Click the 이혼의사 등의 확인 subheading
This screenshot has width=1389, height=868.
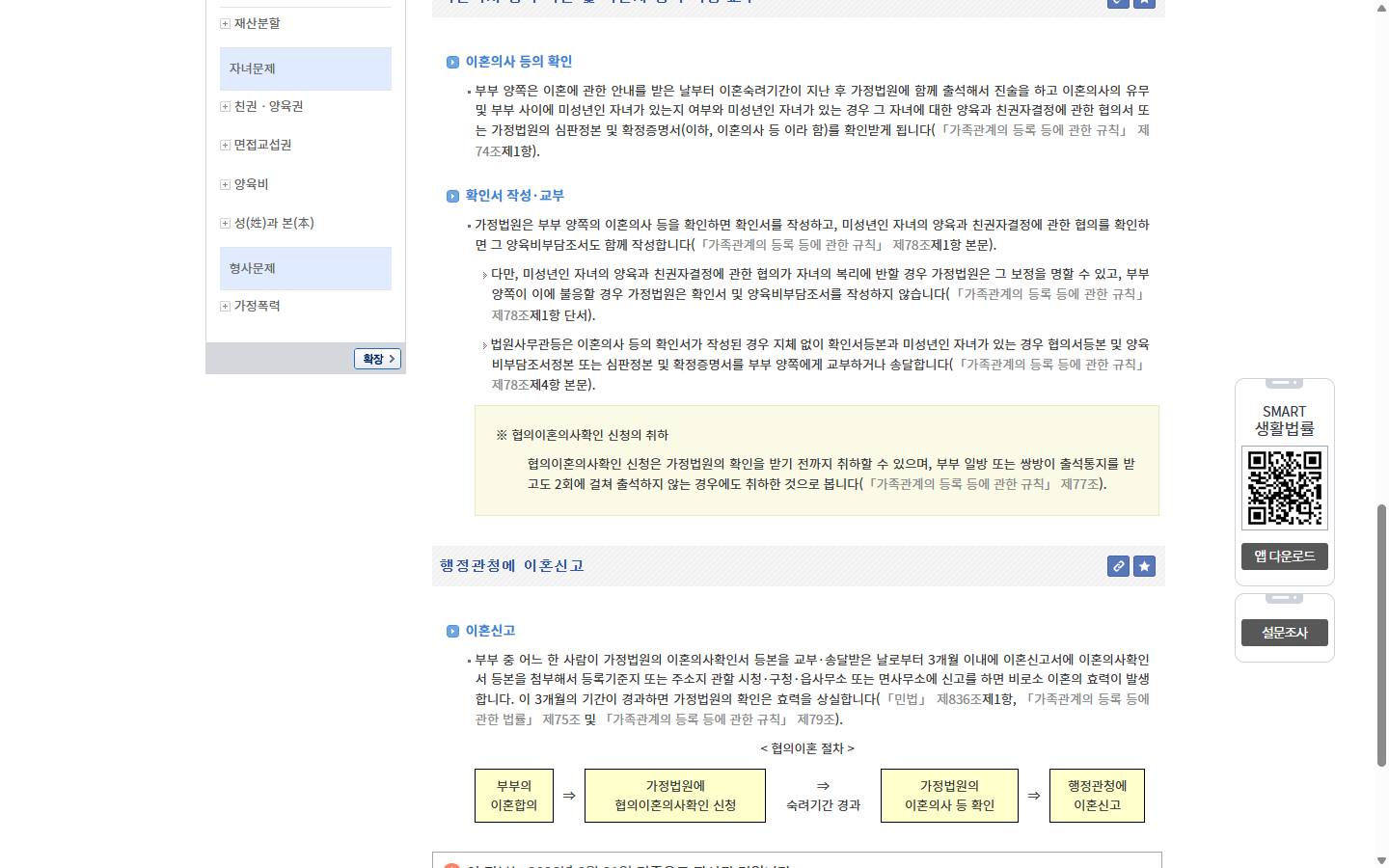[x=519, y=62]
